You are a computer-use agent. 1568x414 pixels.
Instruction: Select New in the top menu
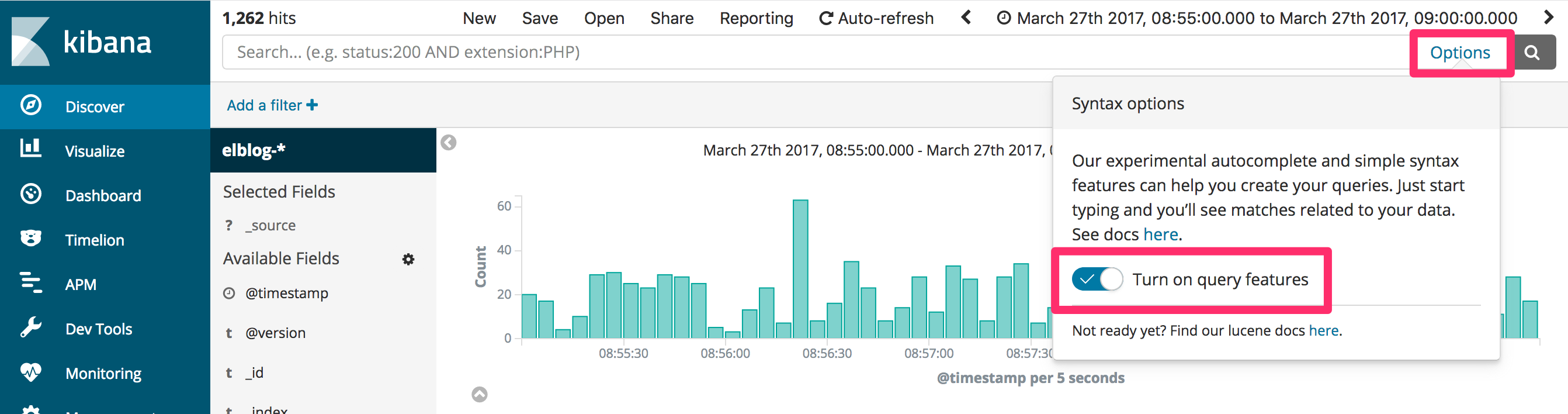[479, 18]
